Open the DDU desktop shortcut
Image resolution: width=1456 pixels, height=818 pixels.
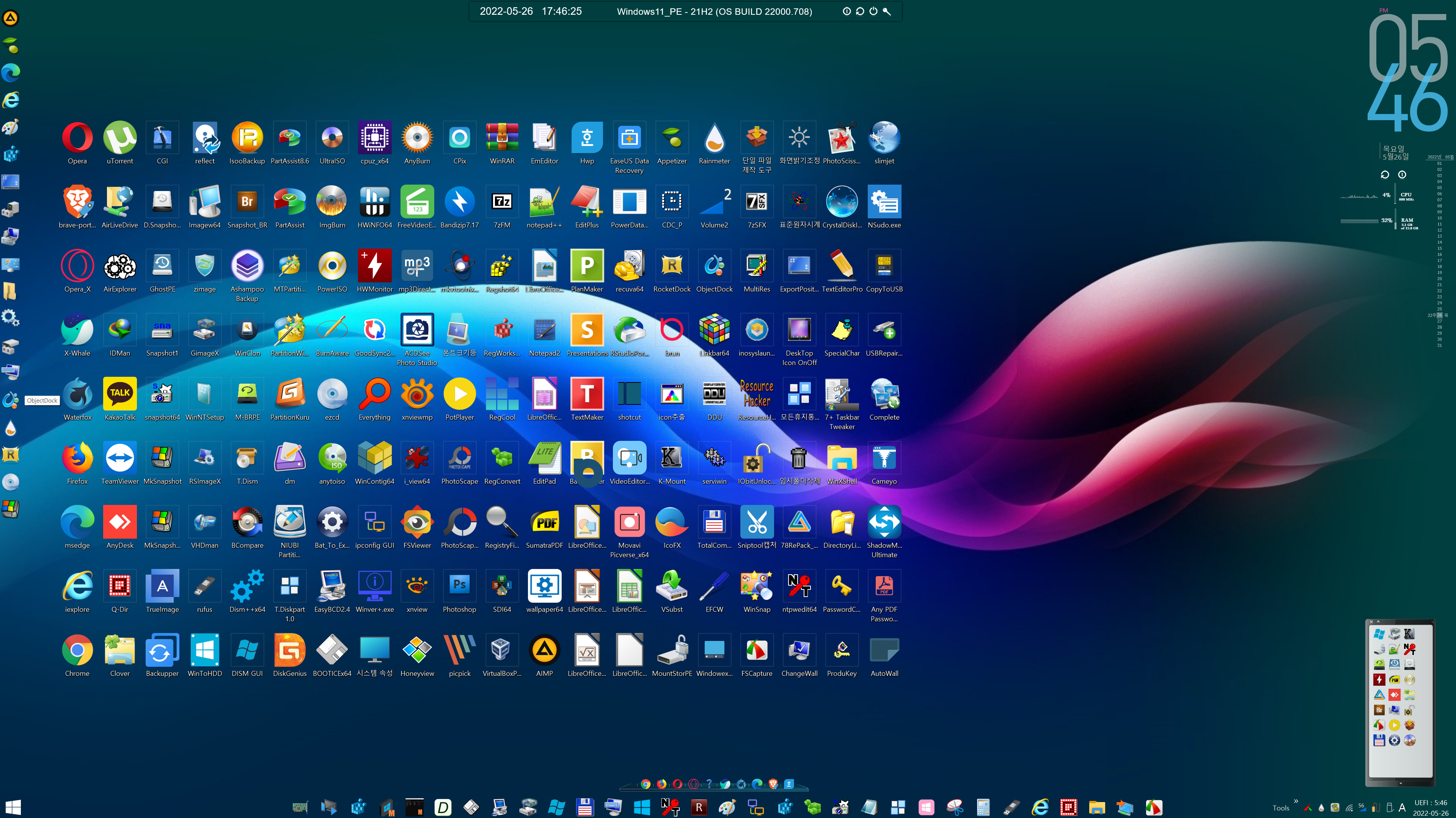pos(715,399)
